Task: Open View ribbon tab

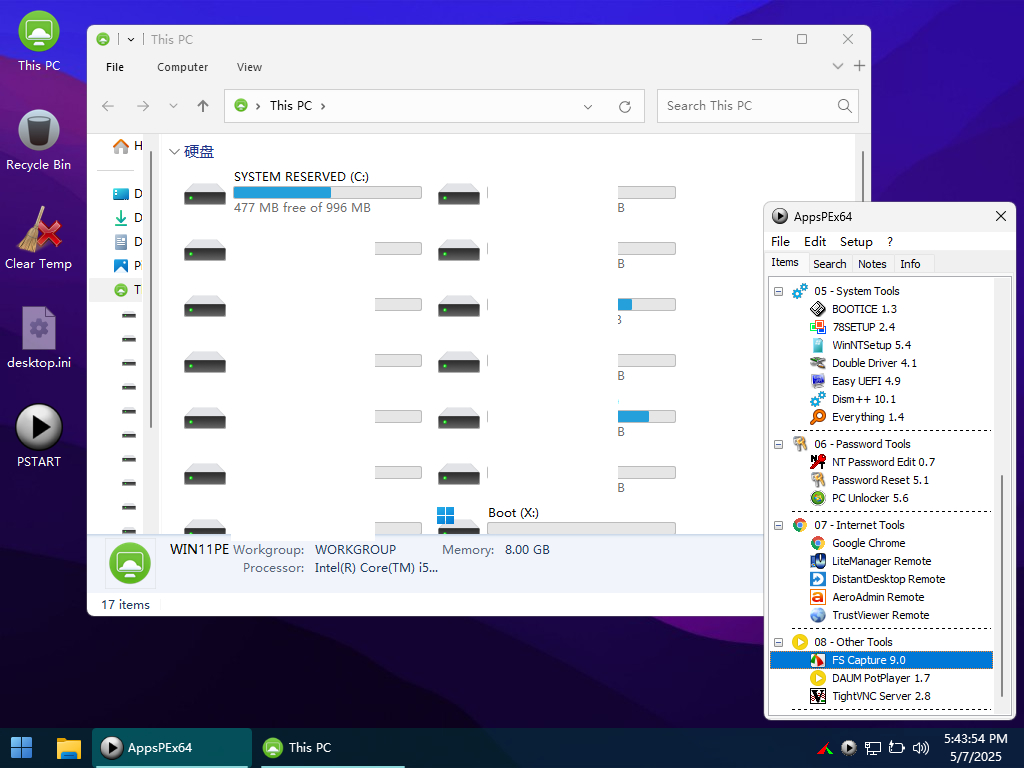Action: 249,67
